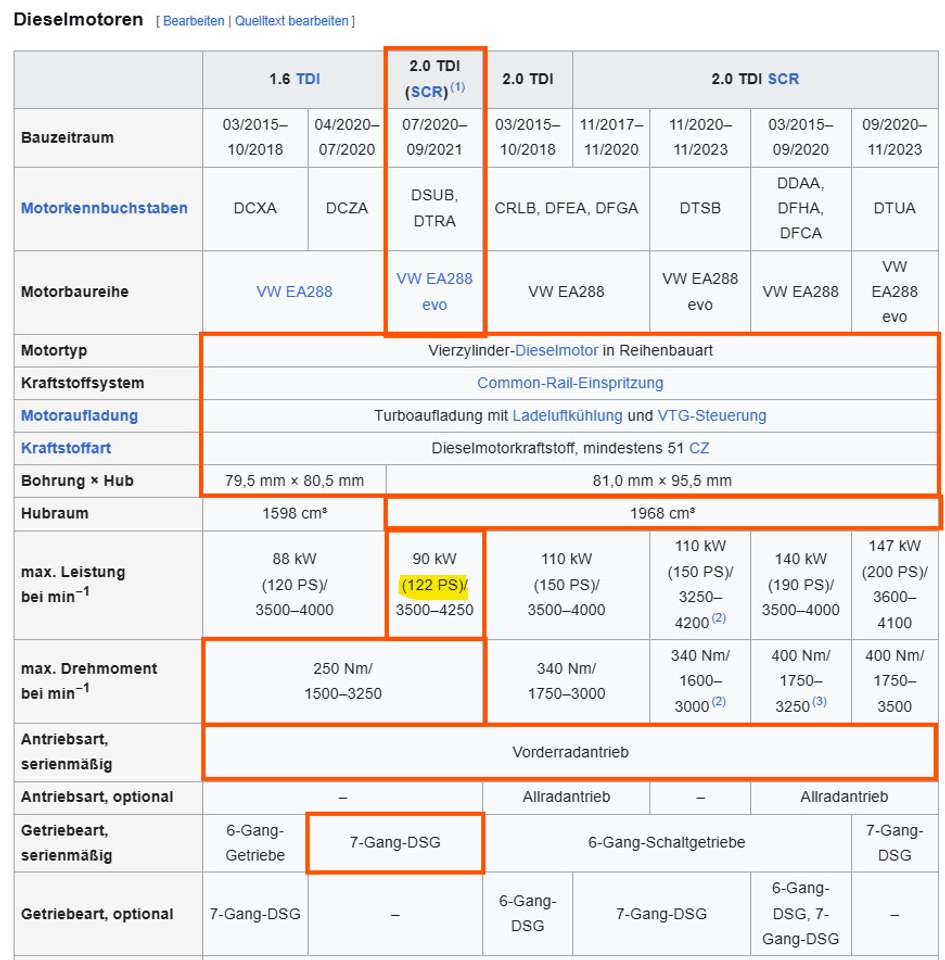Viewport: 945px width, 960px height.
Task: Open the Kraftstoffart row link
Action: coord(66,448)
